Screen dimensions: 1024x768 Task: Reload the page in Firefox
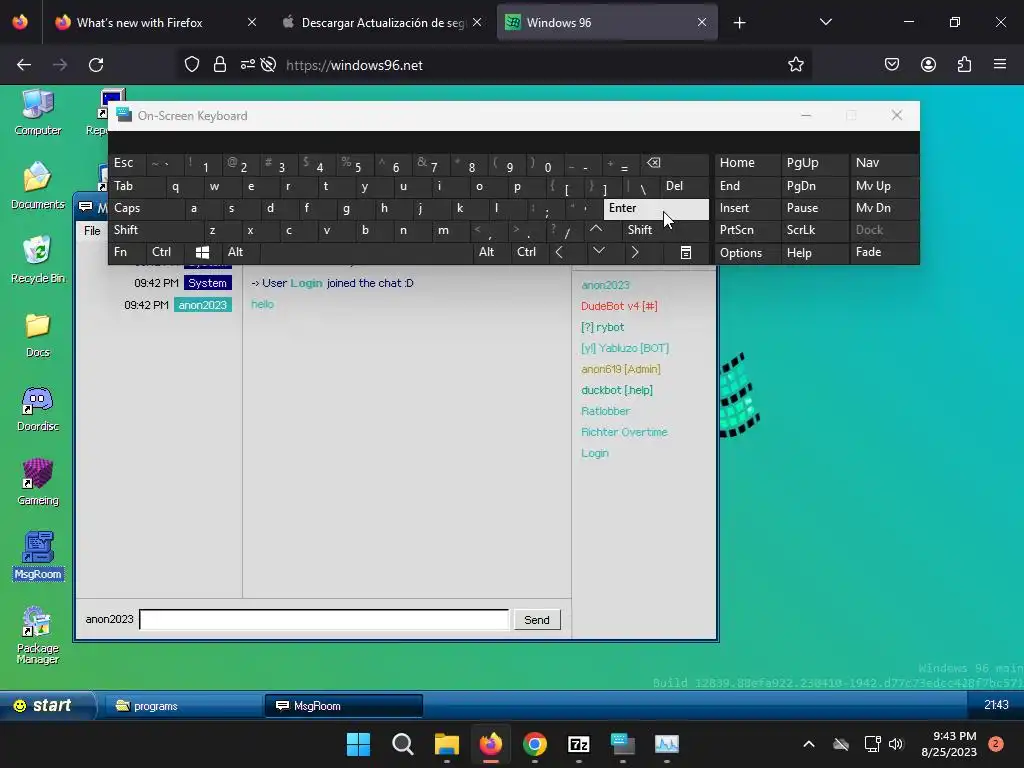tap(96, 65)
